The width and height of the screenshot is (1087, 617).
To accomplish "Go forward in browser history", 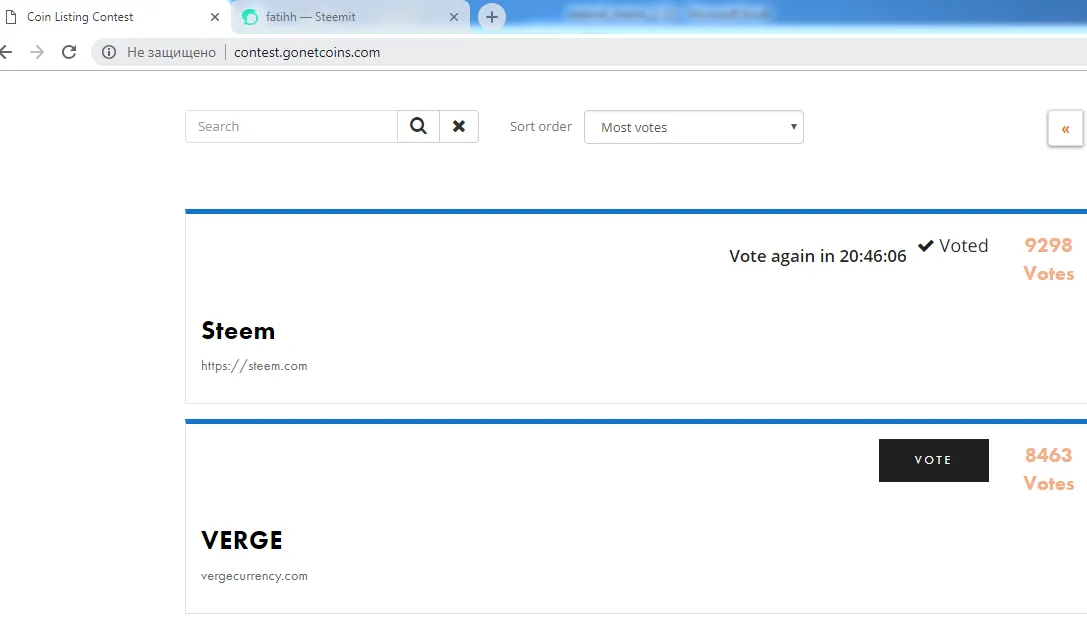I will (x=37, y=52).
